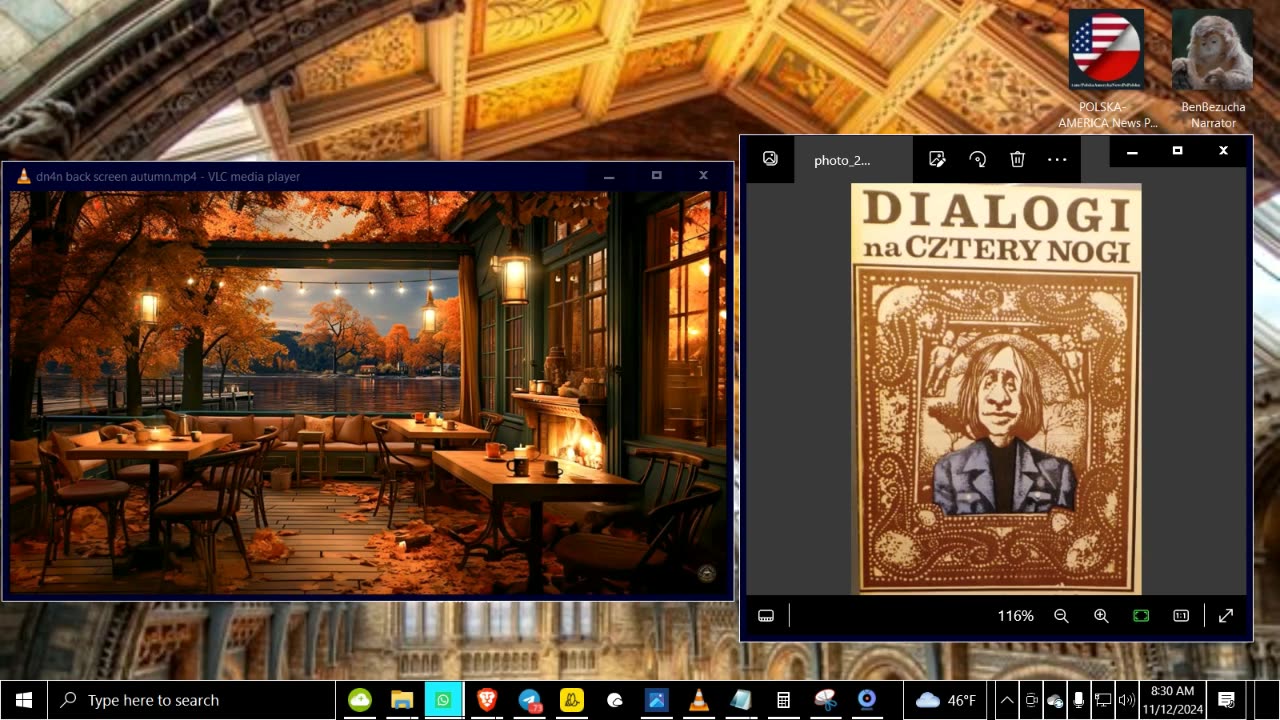Open Brave browser from taskbar
The image size is (1280, 720).
486,700
